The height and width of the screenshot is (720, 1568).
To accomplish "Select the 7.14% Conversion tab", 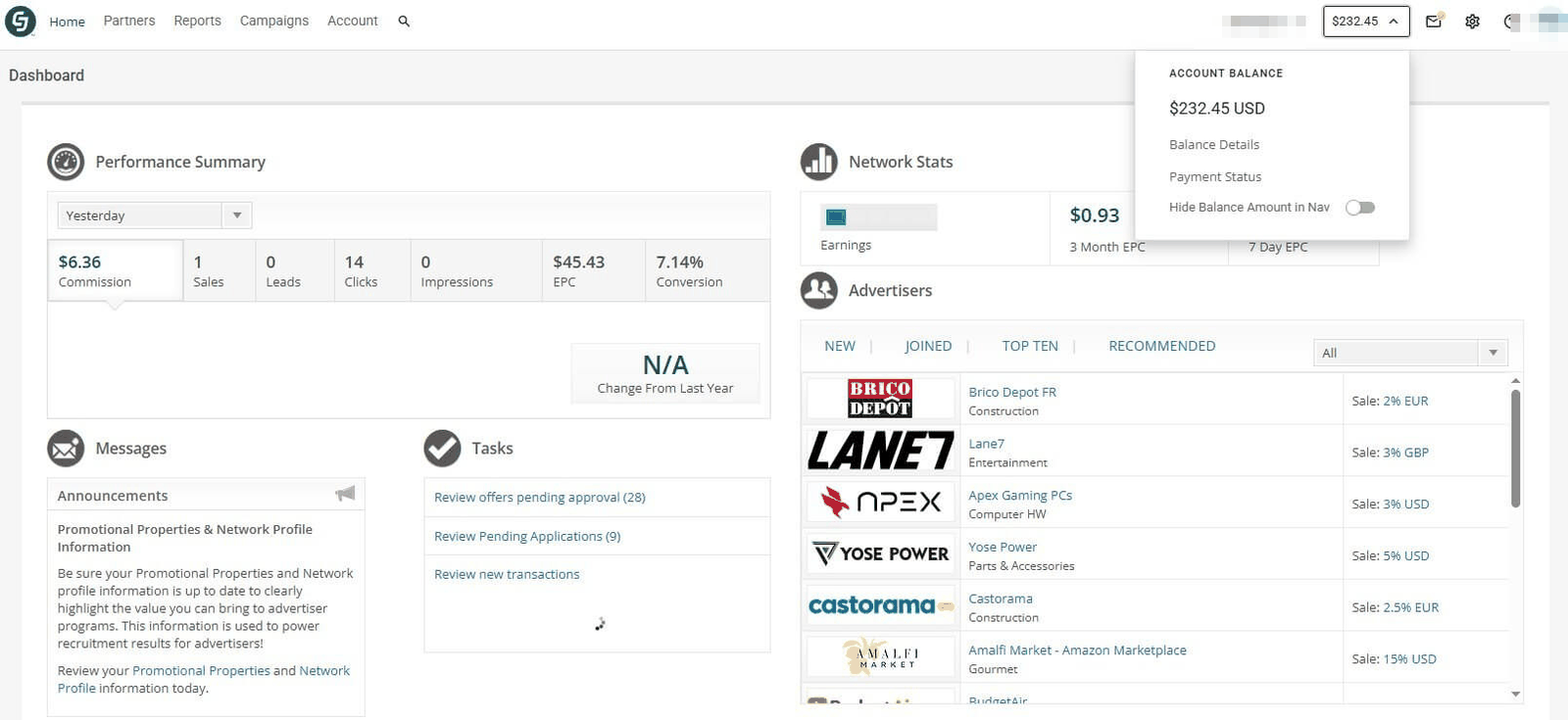I will pos(708,270).
